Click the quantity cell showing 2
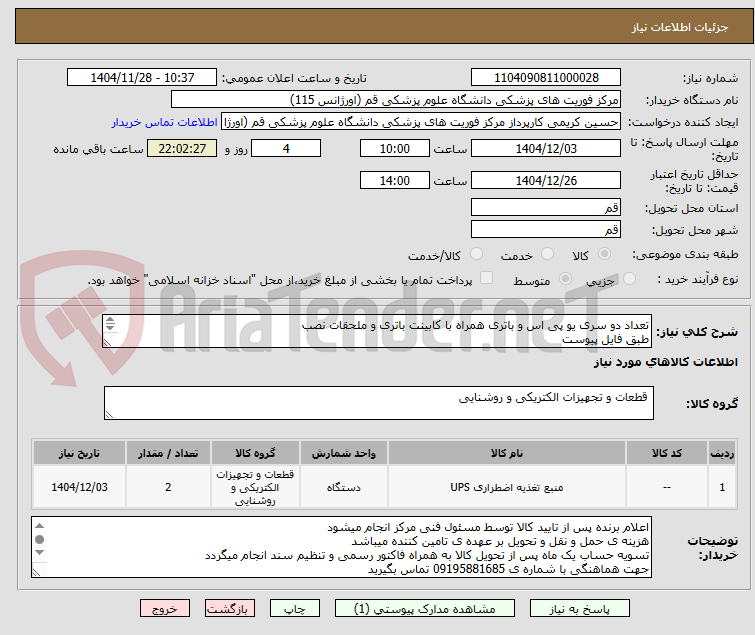 168,487
